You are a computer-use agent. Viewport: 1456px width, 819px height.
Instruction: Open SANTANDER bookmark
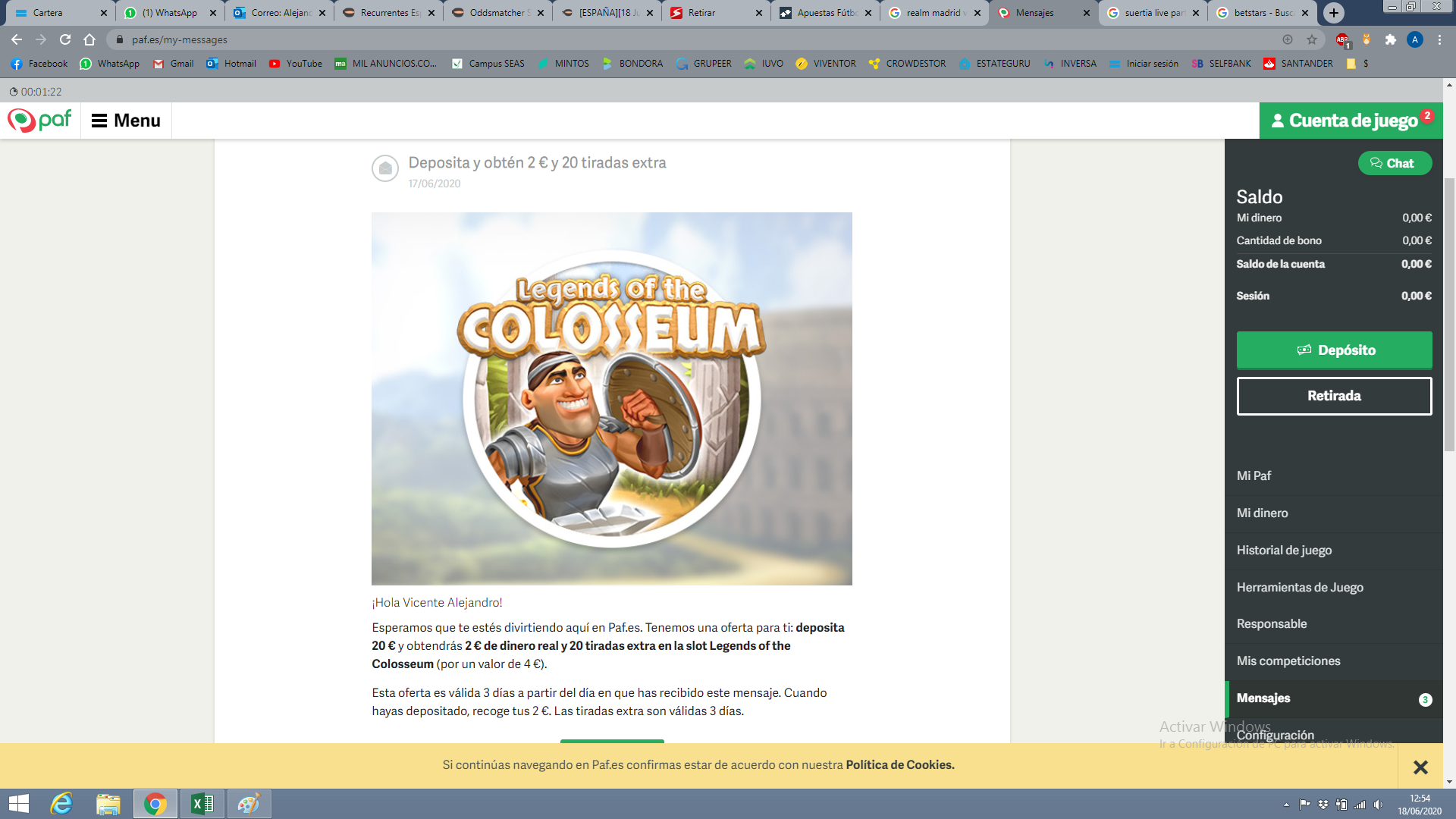click(x=1298, y=64)
